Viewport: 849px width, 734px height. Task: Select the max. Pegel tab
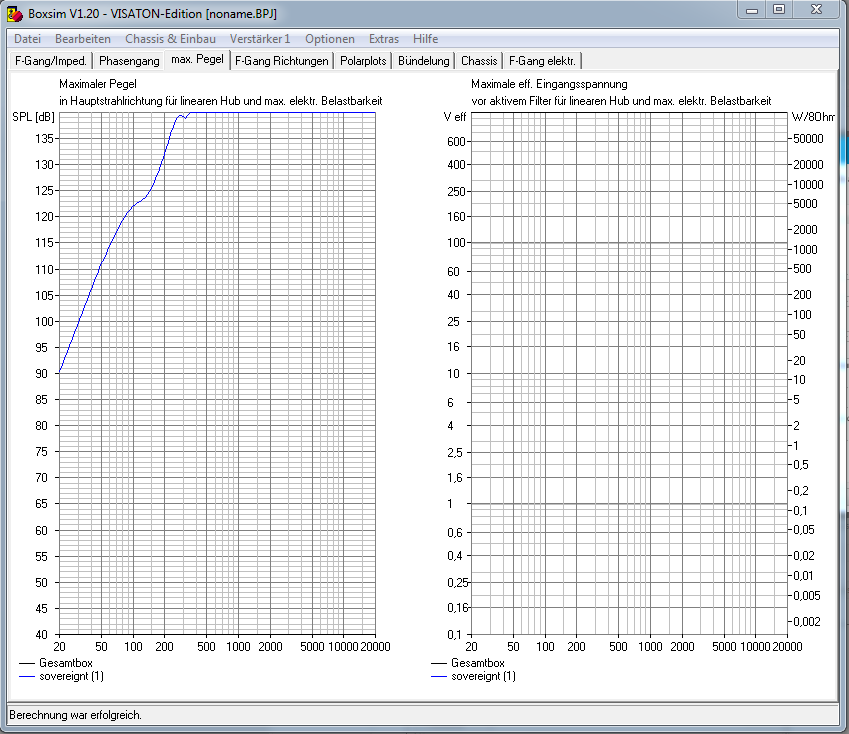point(197,60)
